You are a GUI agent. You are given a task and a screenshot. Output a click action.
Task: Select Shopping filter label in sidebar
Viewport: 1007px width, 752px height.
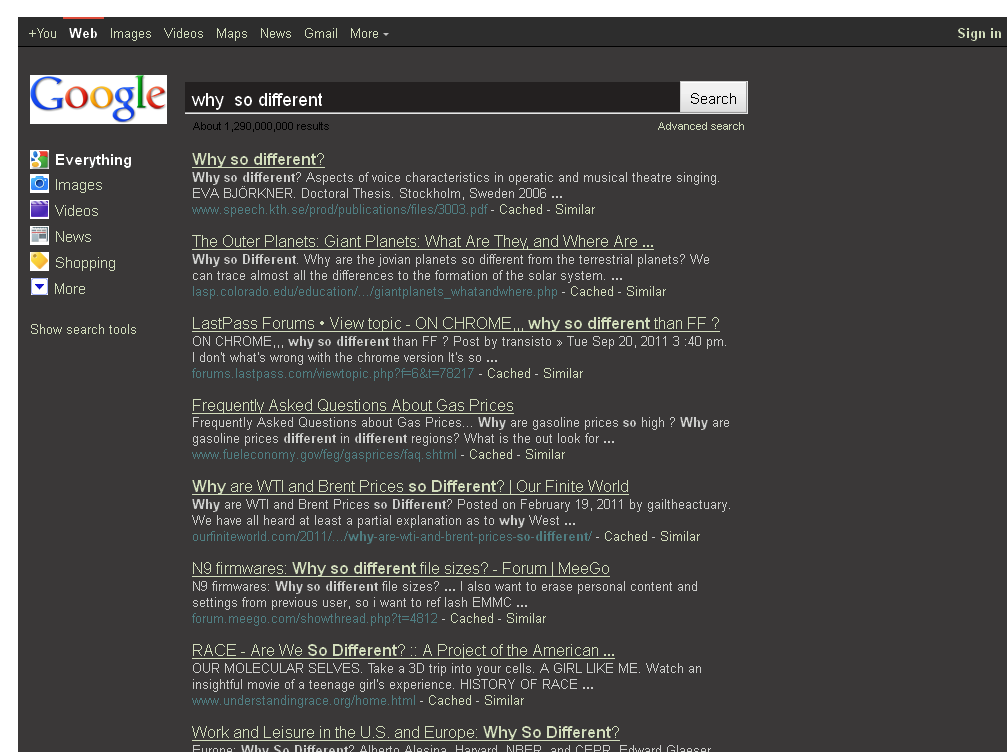[85, 263]
